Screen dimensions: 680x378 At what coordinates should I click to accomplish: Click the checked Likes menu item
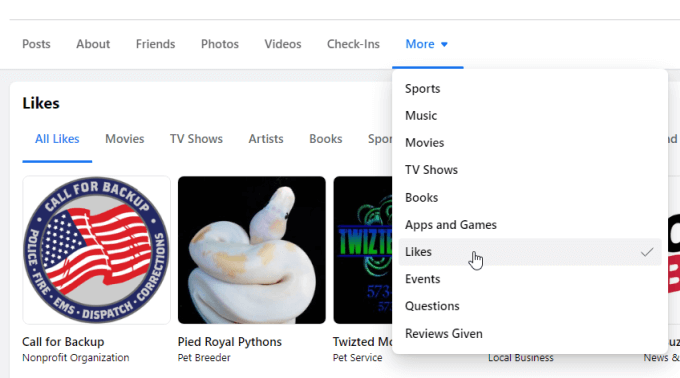click(530, 252)
